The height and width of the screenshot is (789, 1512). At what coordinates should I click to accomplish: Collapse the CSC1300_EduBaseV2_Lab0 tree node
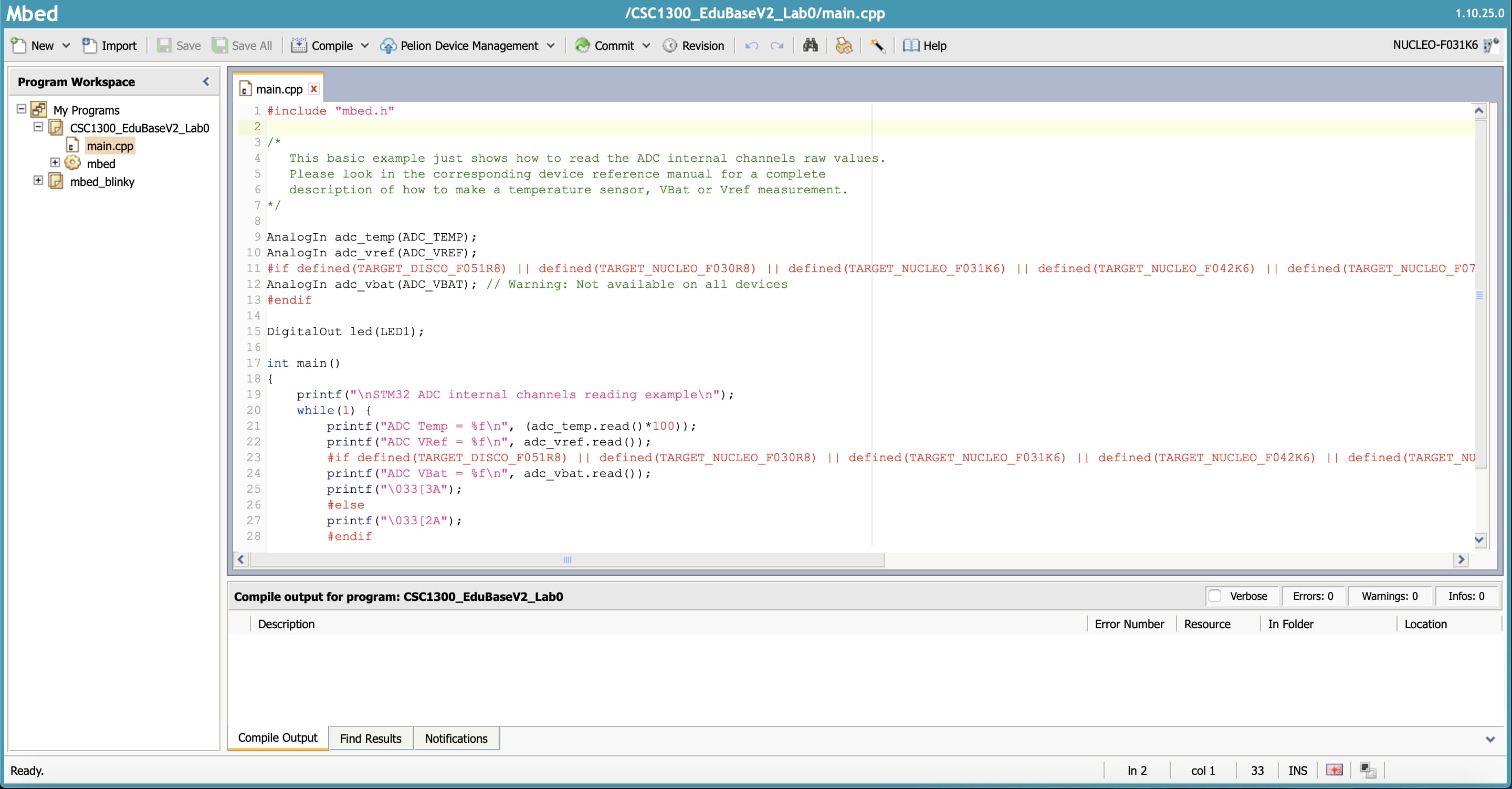tap(38, 127)
